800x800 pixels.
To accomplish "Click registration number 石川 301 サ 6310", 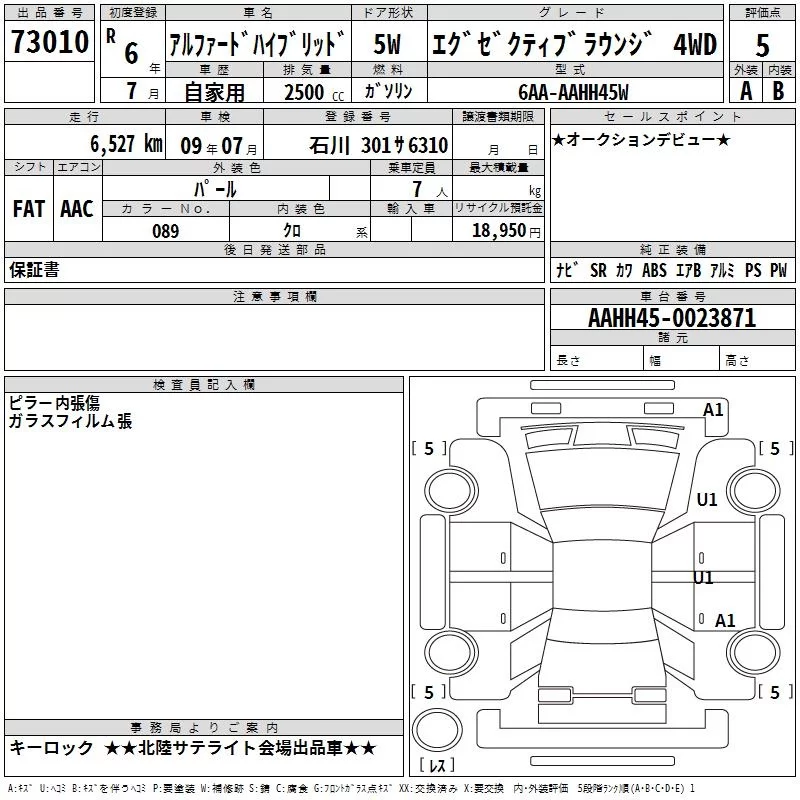I will tap(378, 145).
